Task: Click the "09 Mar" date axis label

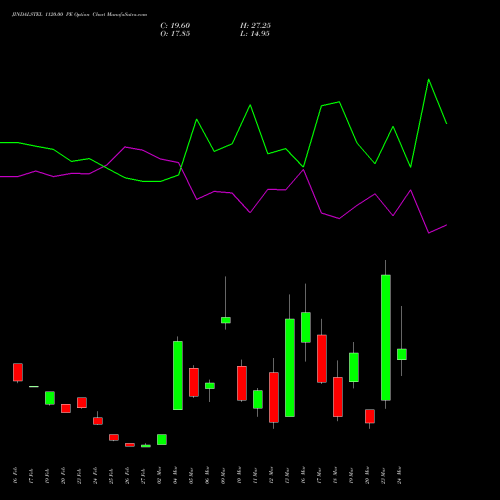Action: pyautogui.click(x=223, y=476)
